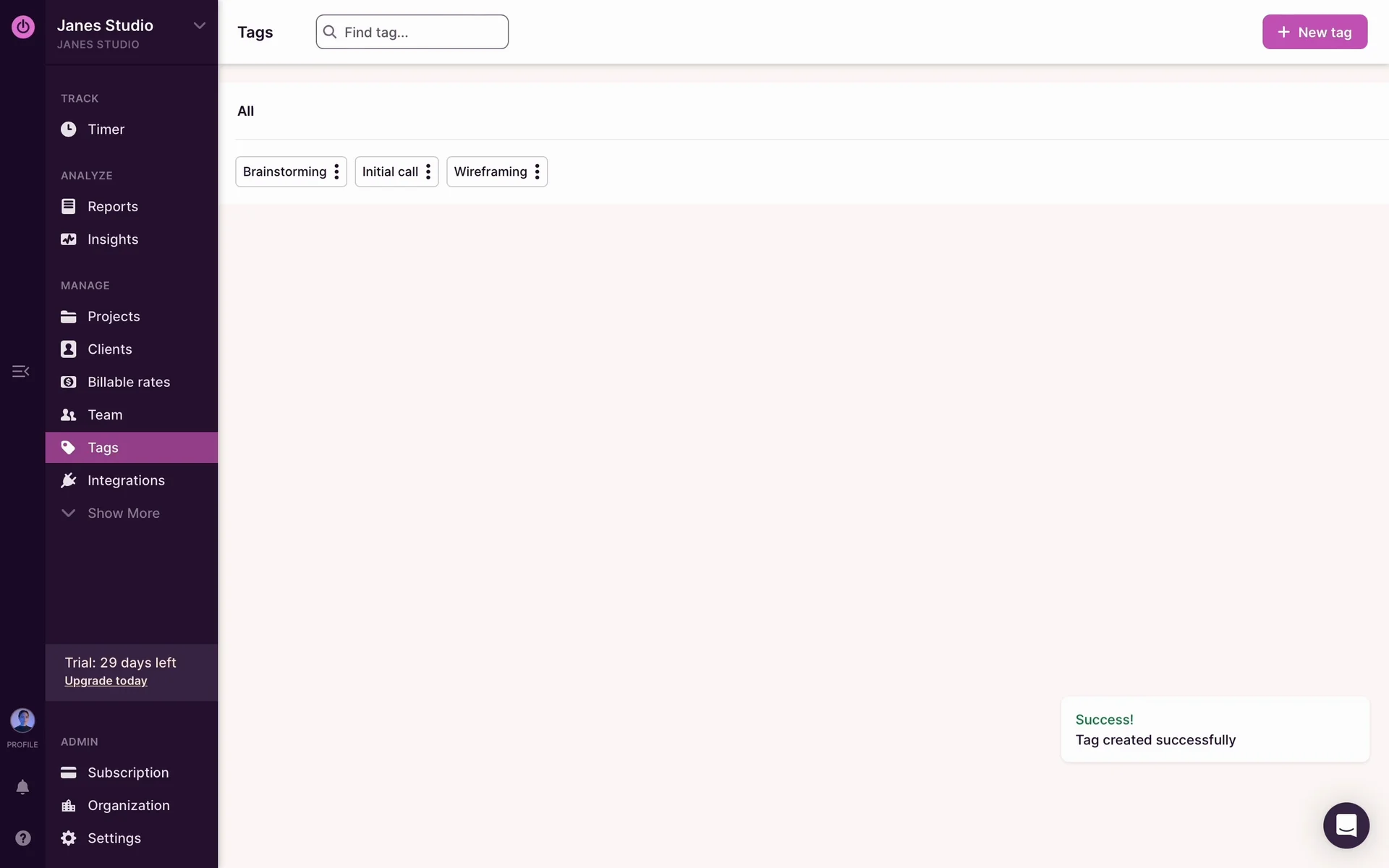1389x868 pixels.
Task: Click the New tag button
Action: pyautogui.click(x=1314, y=32)
